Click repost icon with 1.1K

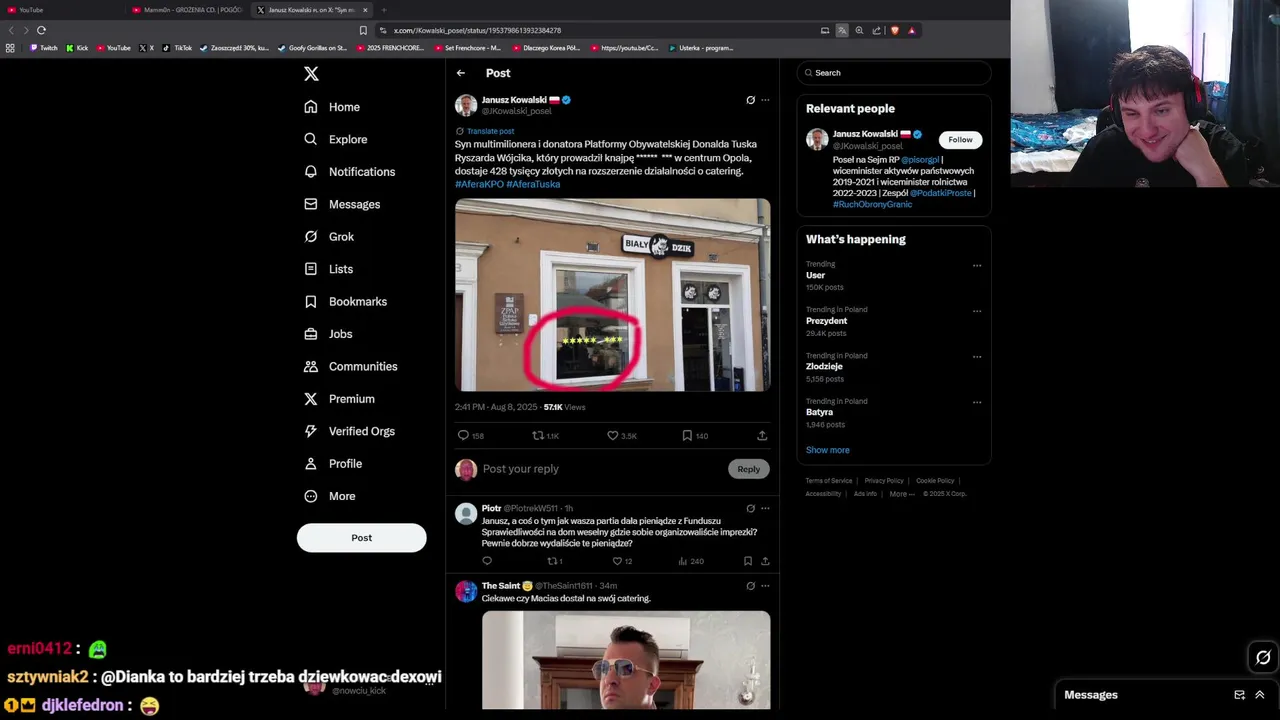click(x=538, y=436)
